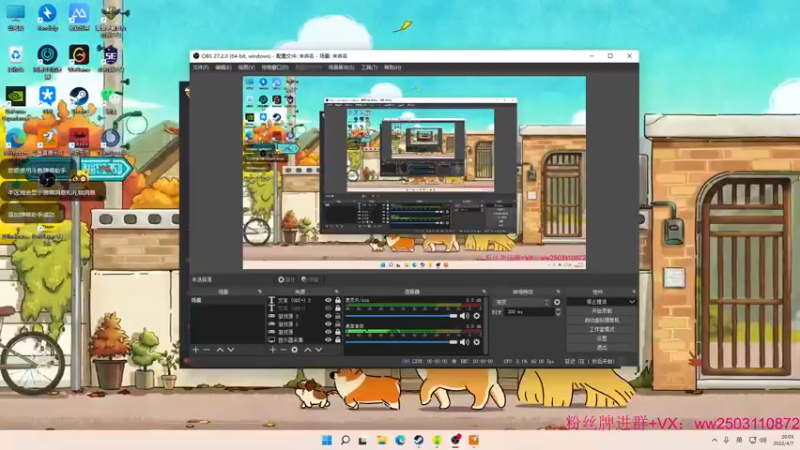Hide the 文本 (GDI+) 2 source
This screenshot has width=800, height=450.
pos(328,301)
